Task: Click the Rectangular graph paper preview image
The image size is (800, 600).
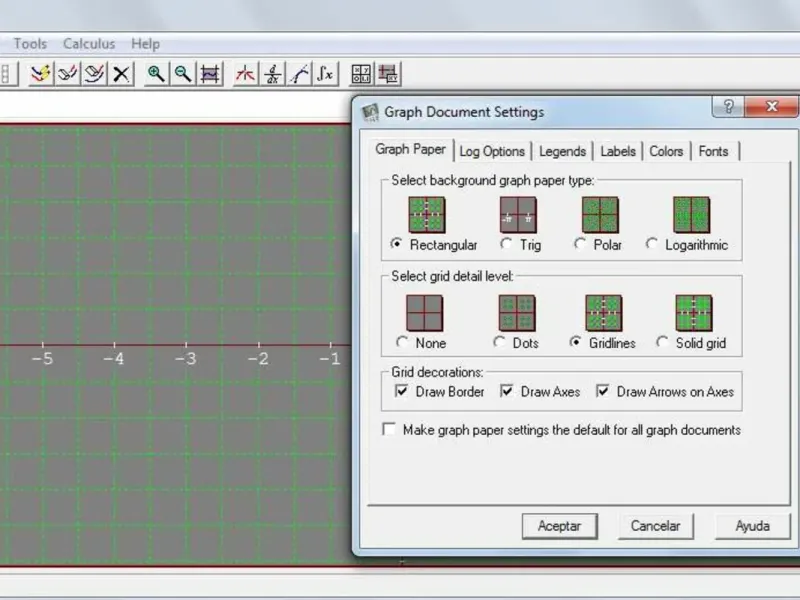Action: pyautogui.click(x=427, y=215)
